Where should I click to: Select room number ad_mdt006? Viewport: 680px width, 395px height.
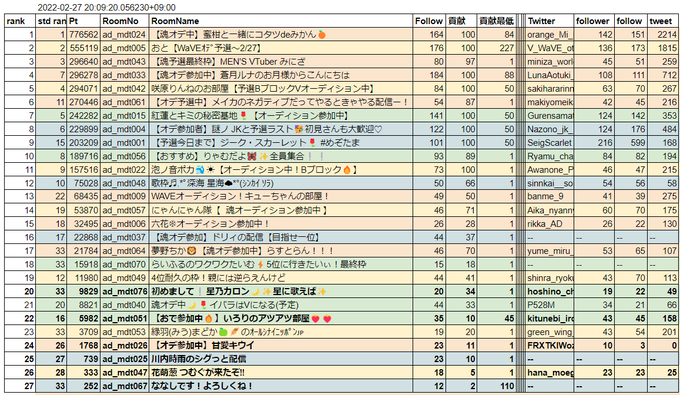pyautogui.click(x=124, y=224)
